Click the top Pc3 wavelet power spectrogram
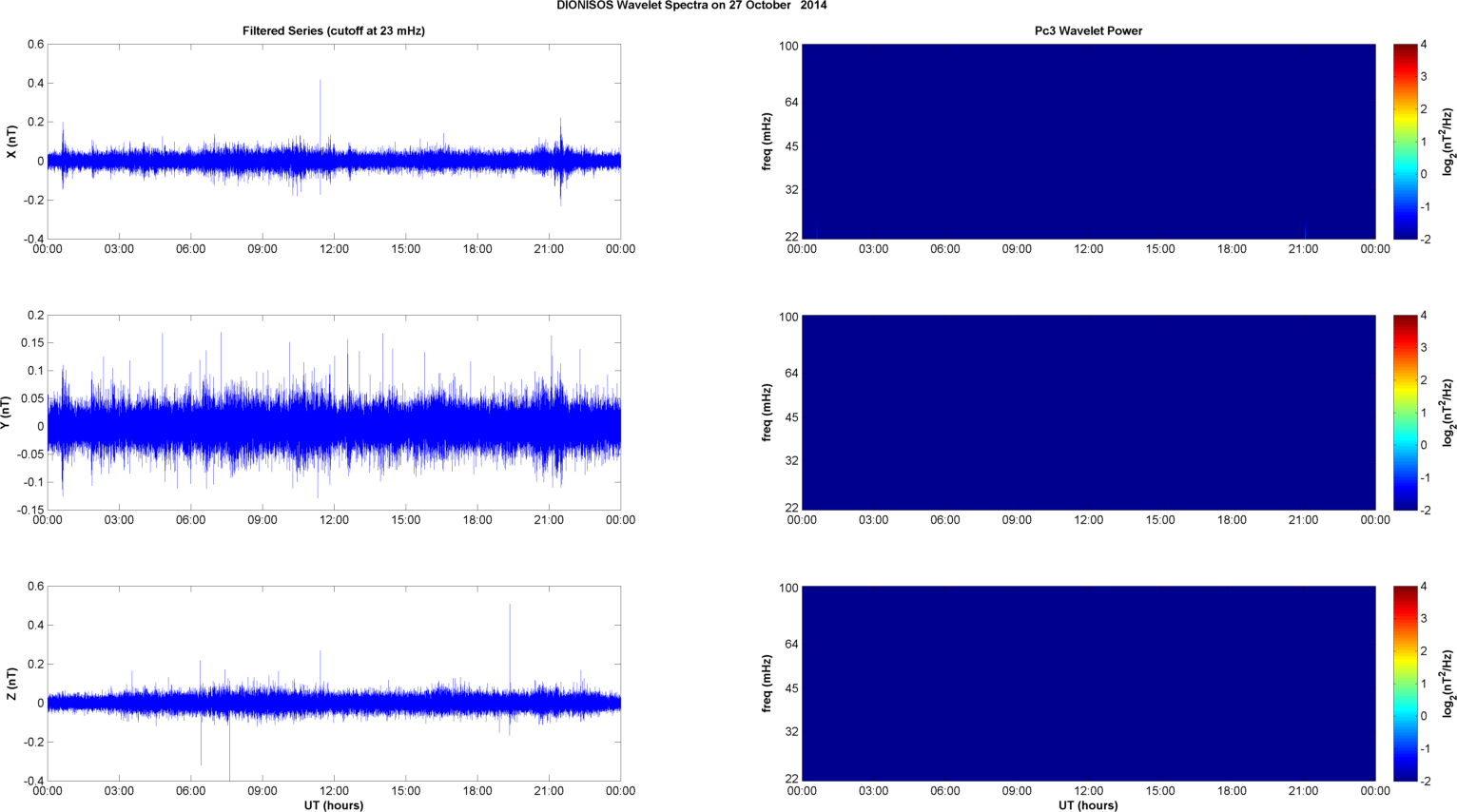1457x812 pixels. [x=1089, y=142]
